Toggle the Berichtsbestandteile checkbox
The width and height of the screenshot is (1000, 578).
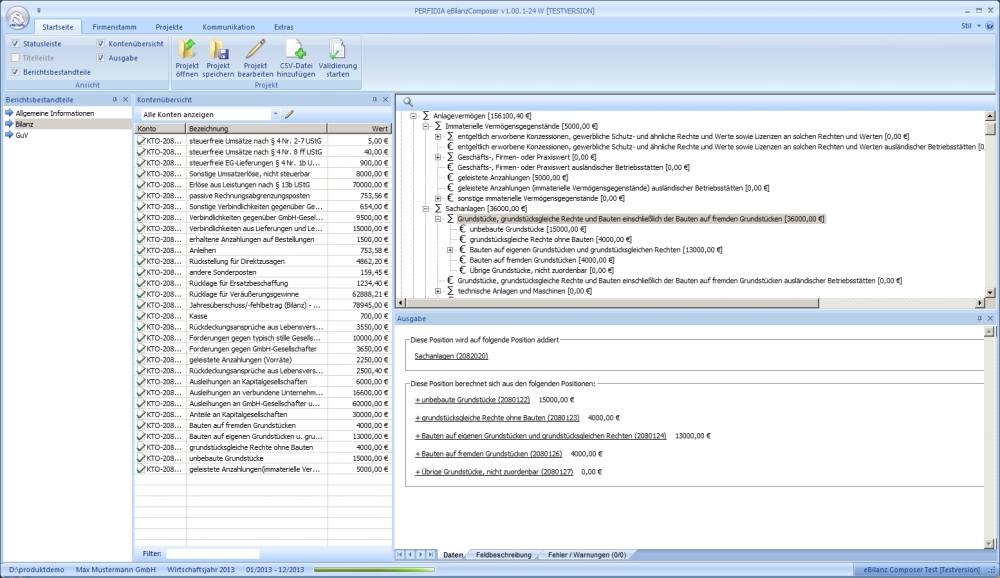coord(15,72)
